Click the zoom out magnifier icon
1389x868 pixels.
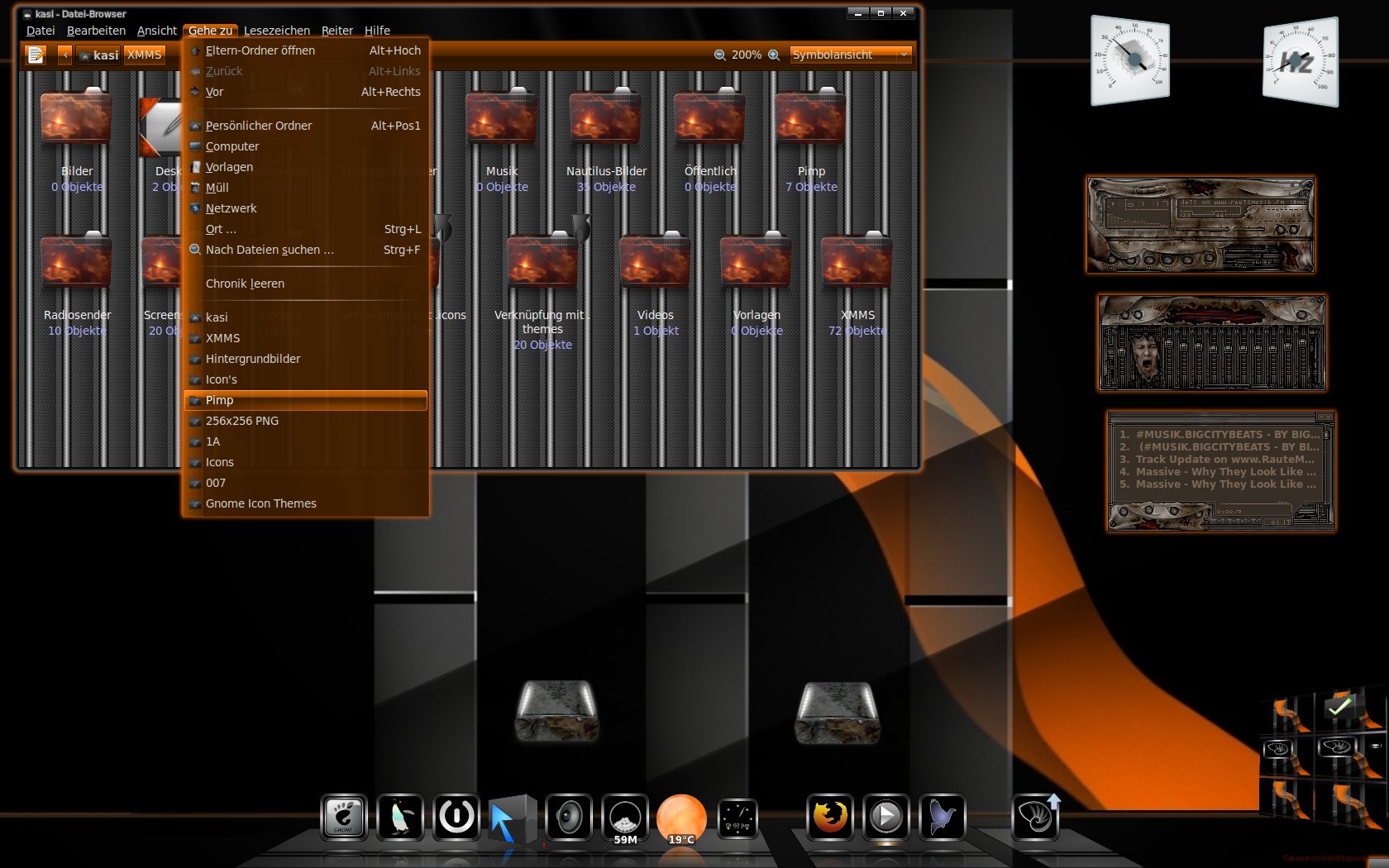[x=719, y=55]
